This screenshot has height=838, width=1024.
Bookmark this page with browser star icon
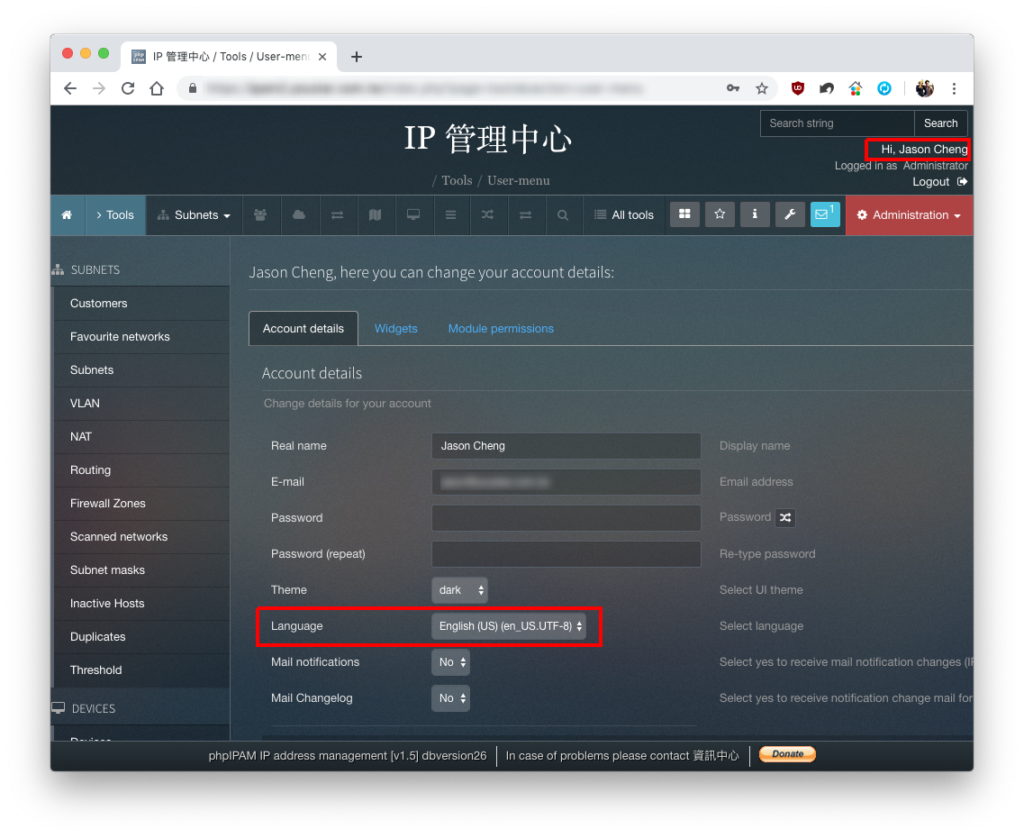point(761,88)
